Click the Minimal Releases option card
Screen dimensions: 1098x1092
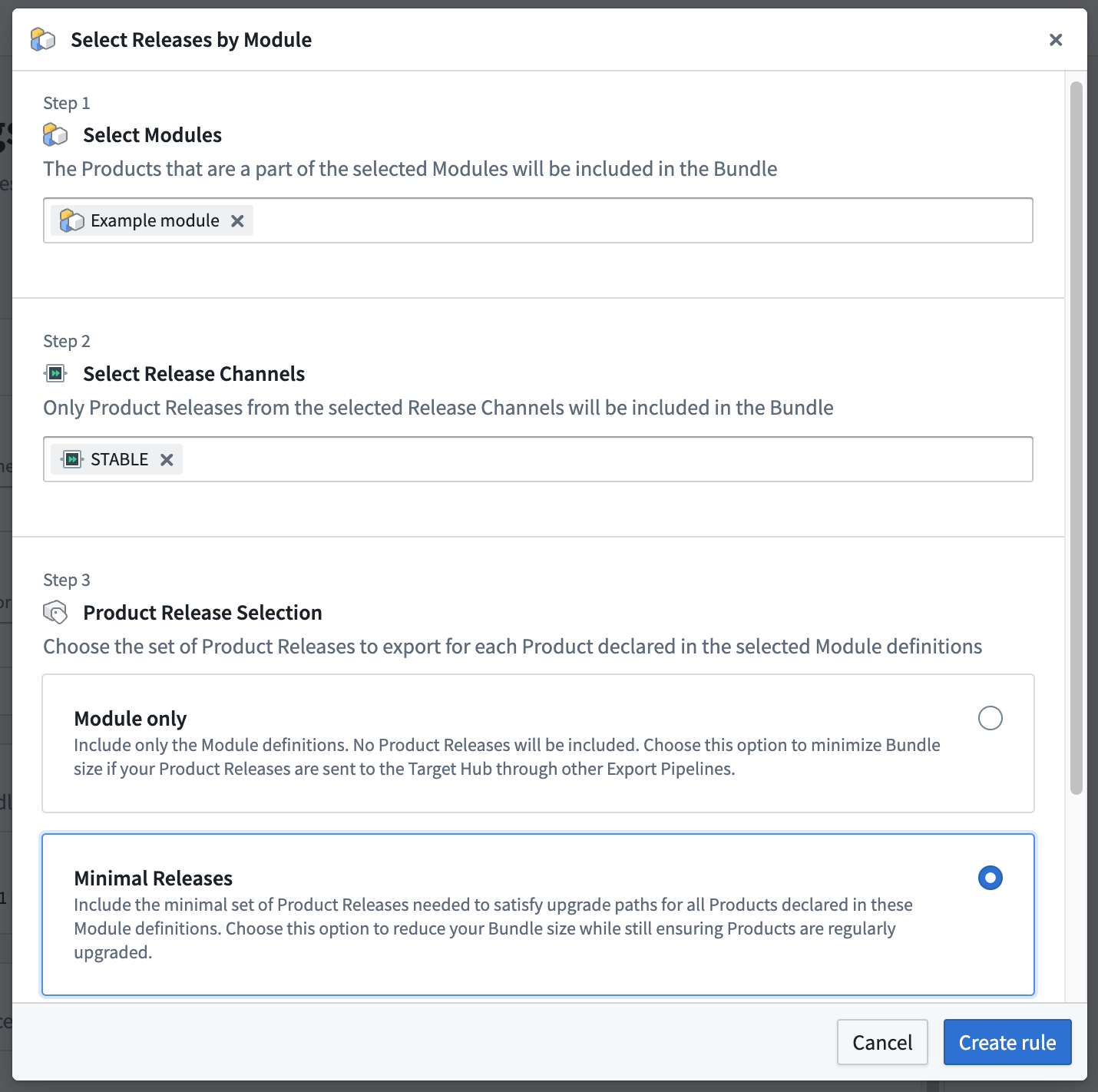click(538, 915)
